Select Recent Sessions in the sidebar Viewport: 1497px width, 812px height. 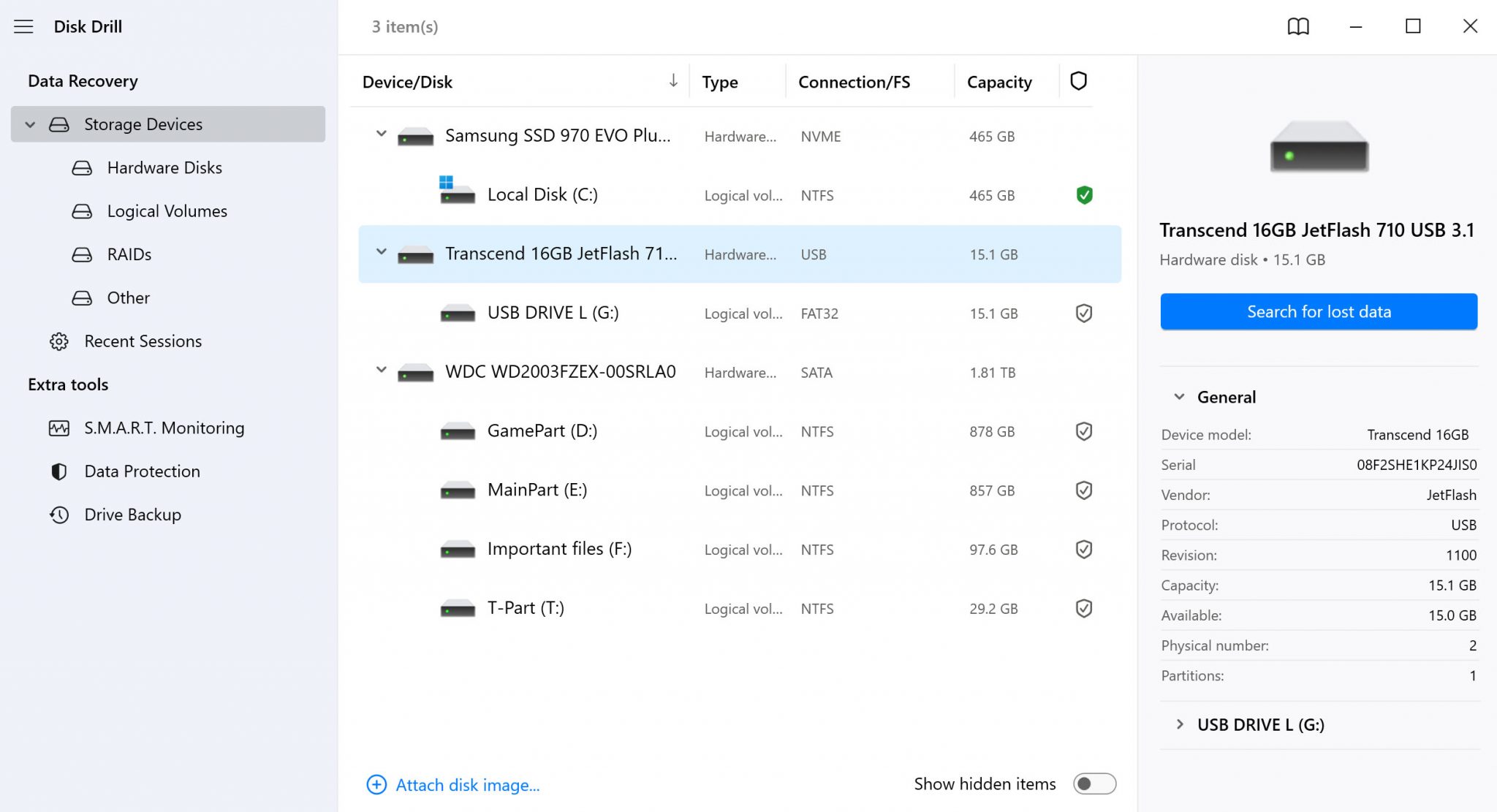click(143, 341)
